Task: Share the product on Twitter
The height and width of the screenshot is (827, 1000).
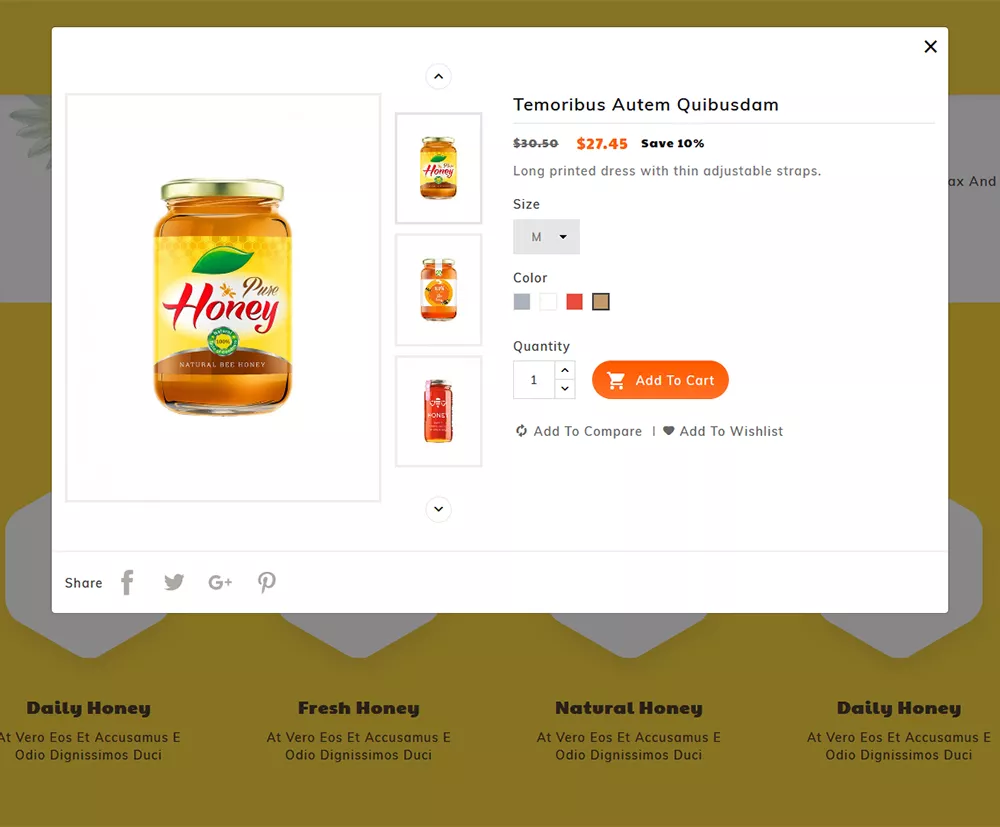Action: 173,582
